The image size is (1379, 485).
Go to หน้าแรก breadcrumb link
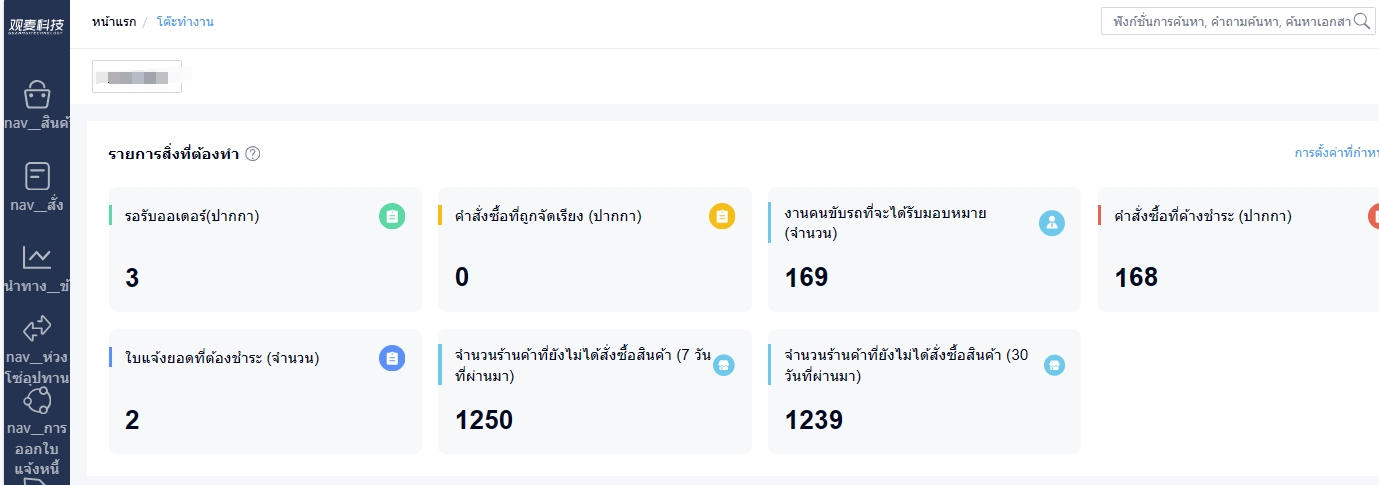(x=114, y=21)
